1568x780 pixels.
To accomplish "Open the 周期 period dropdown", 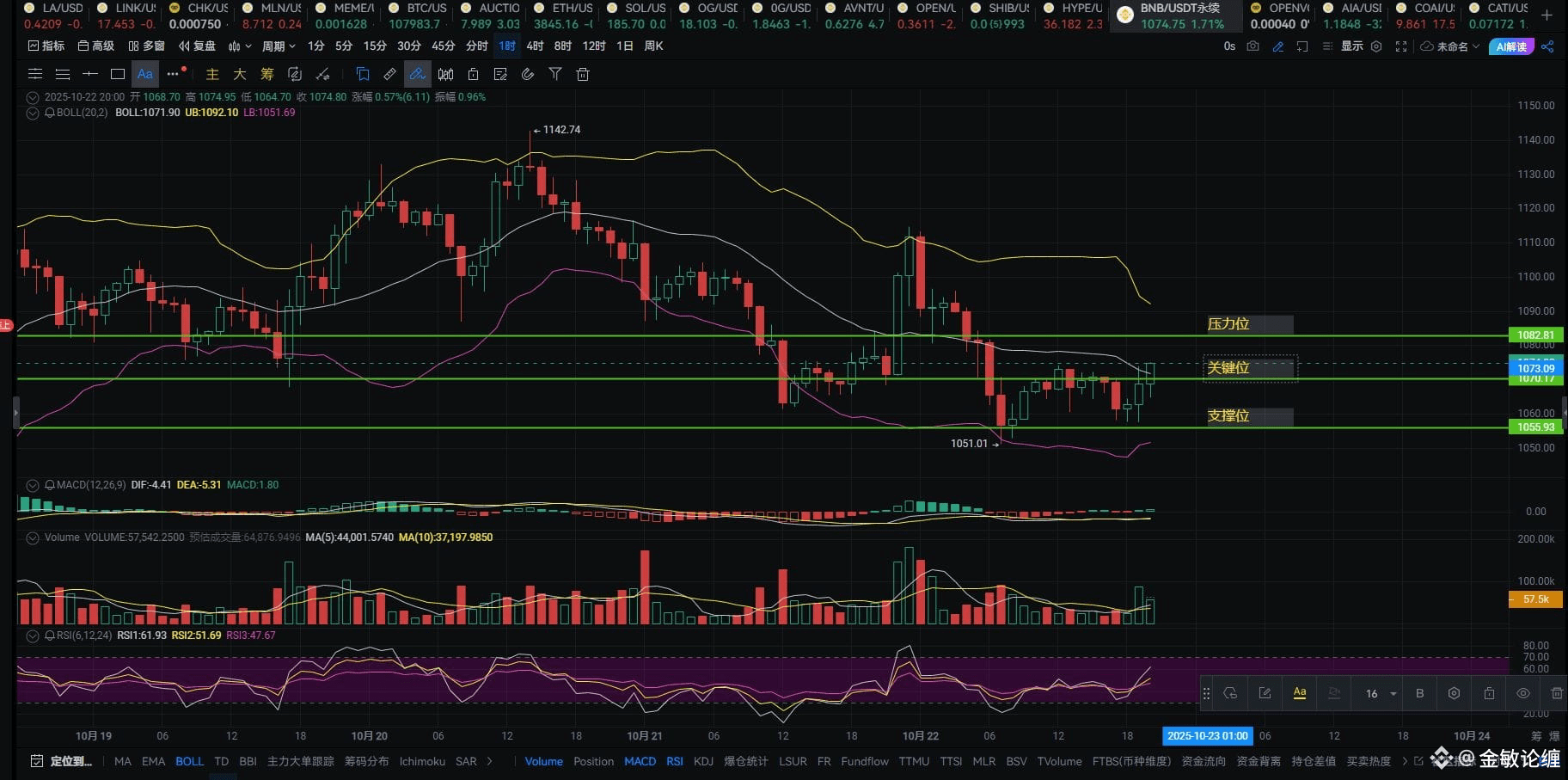I will (x=279, y=46).
